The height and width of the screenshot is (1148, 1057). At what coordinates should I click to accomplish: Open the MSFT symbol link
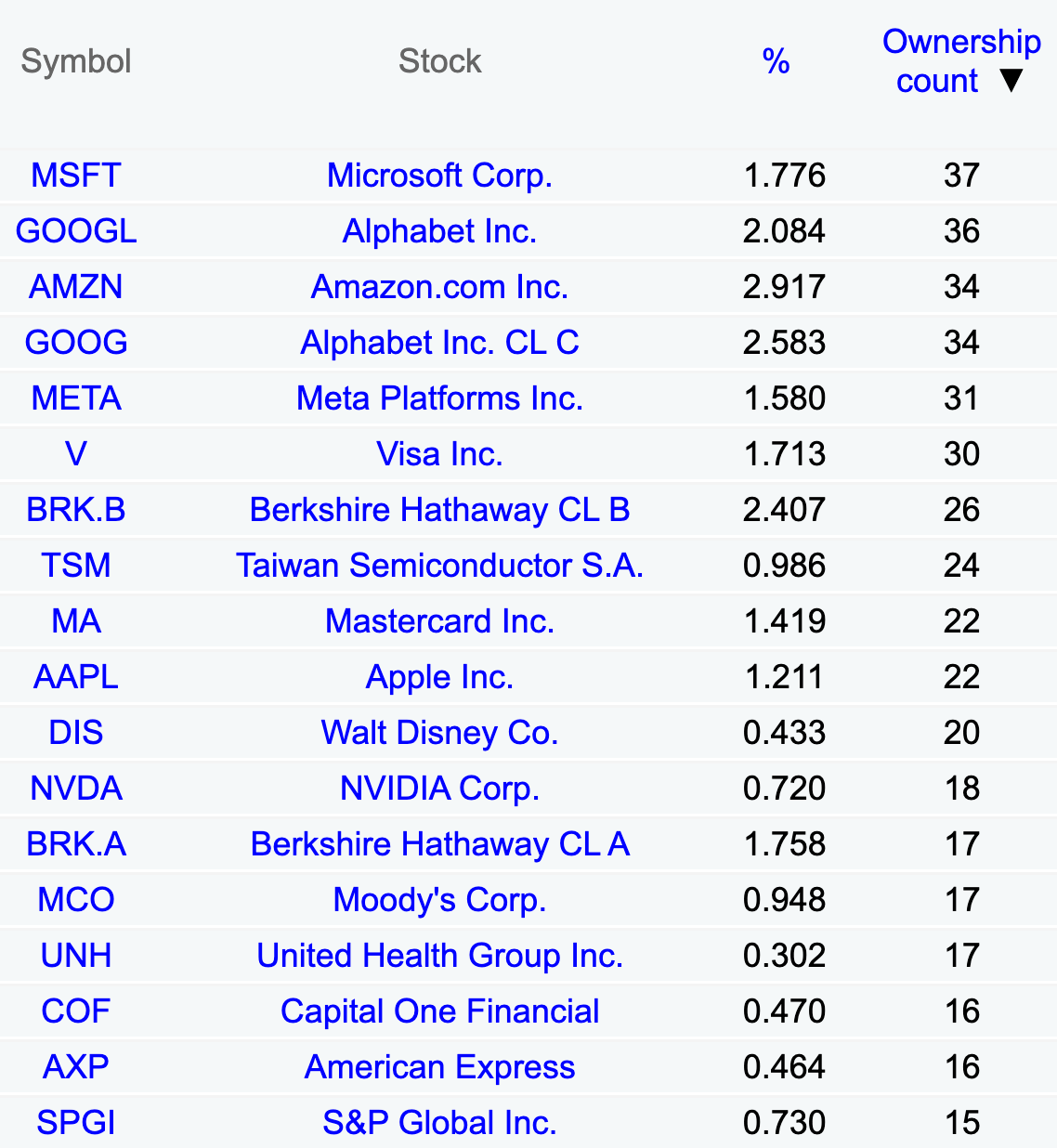76,175
